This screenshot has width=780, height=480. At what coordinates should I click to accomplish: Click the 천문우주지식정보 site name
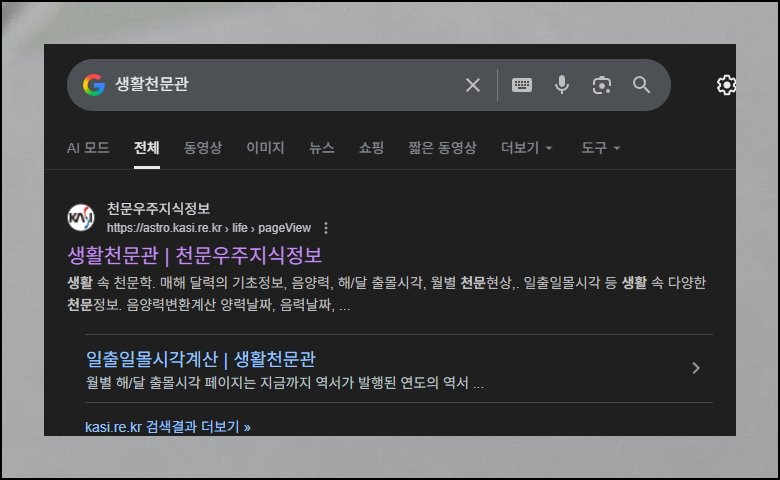pos(158,208)
